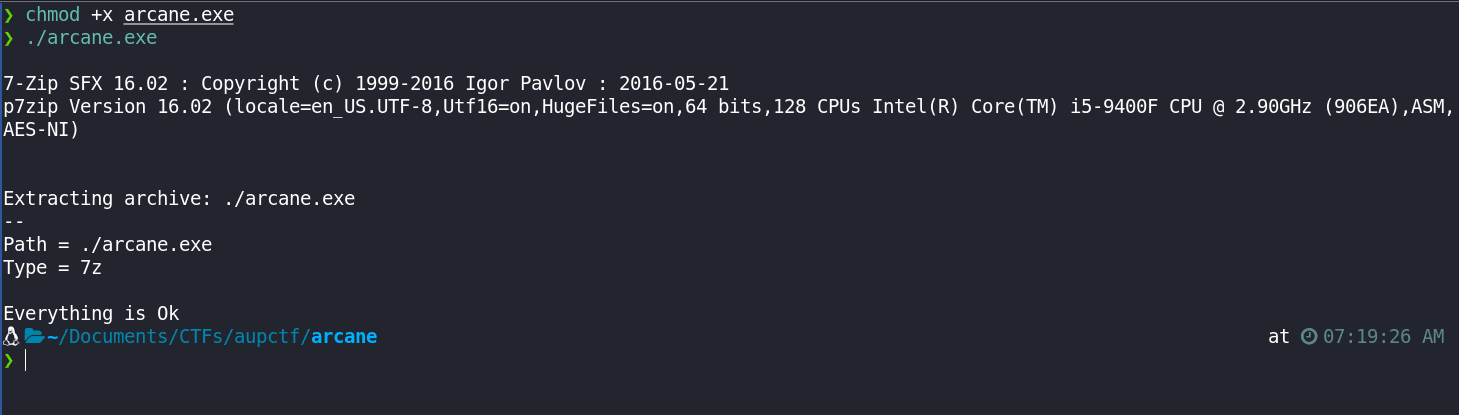
Task: Click the "Path = ./arcane.exe" line
Action: pos(108,245)
